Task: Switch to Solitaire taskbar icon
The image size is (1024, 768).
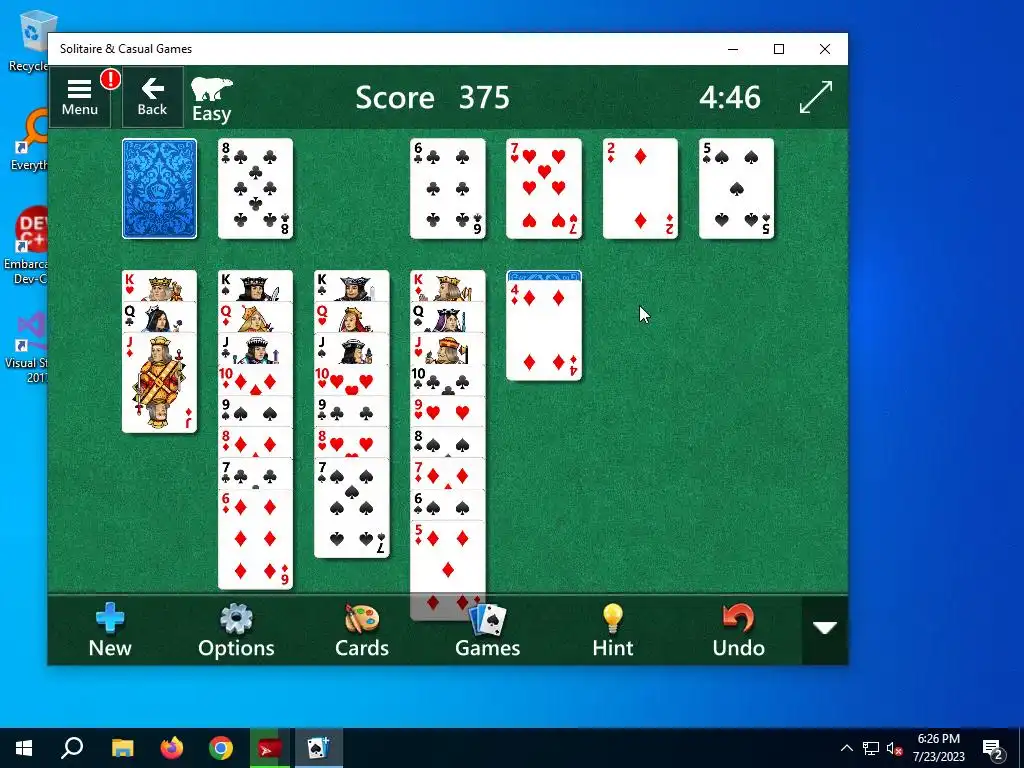Action: pos(319,748)
